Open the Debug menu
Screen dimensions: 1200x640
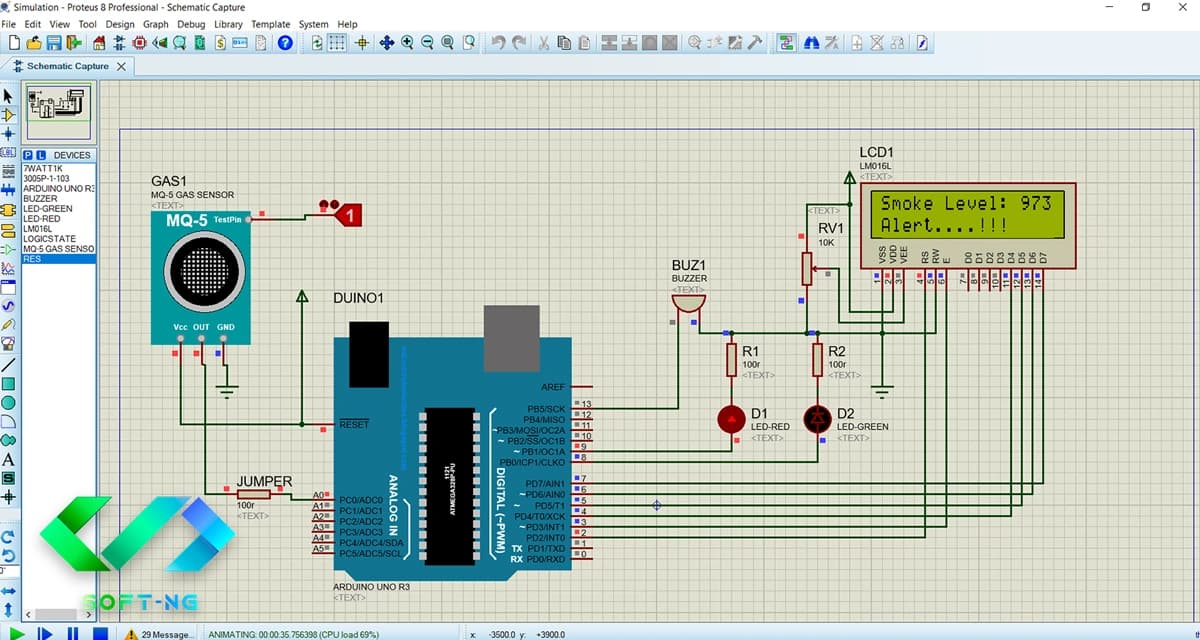[190, 24]
